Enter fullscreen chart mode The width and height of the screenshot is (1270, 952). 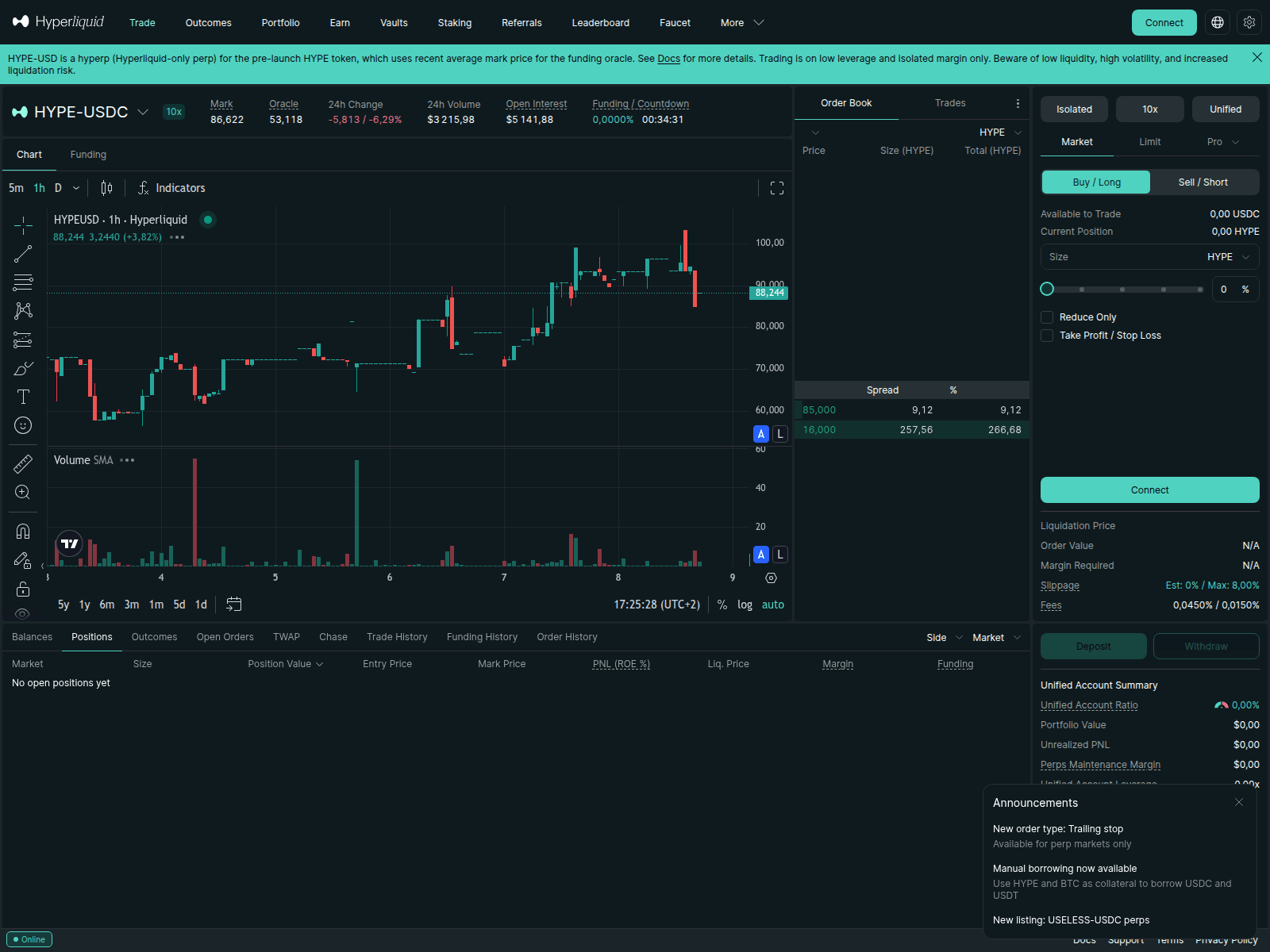tap(777, 188)
